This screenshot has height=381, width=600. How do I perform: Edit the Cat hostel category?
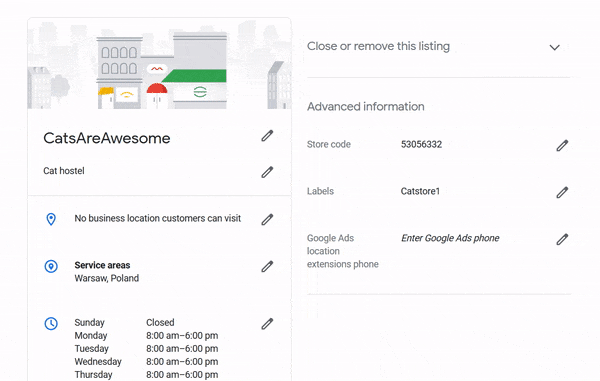coord(267,172)
